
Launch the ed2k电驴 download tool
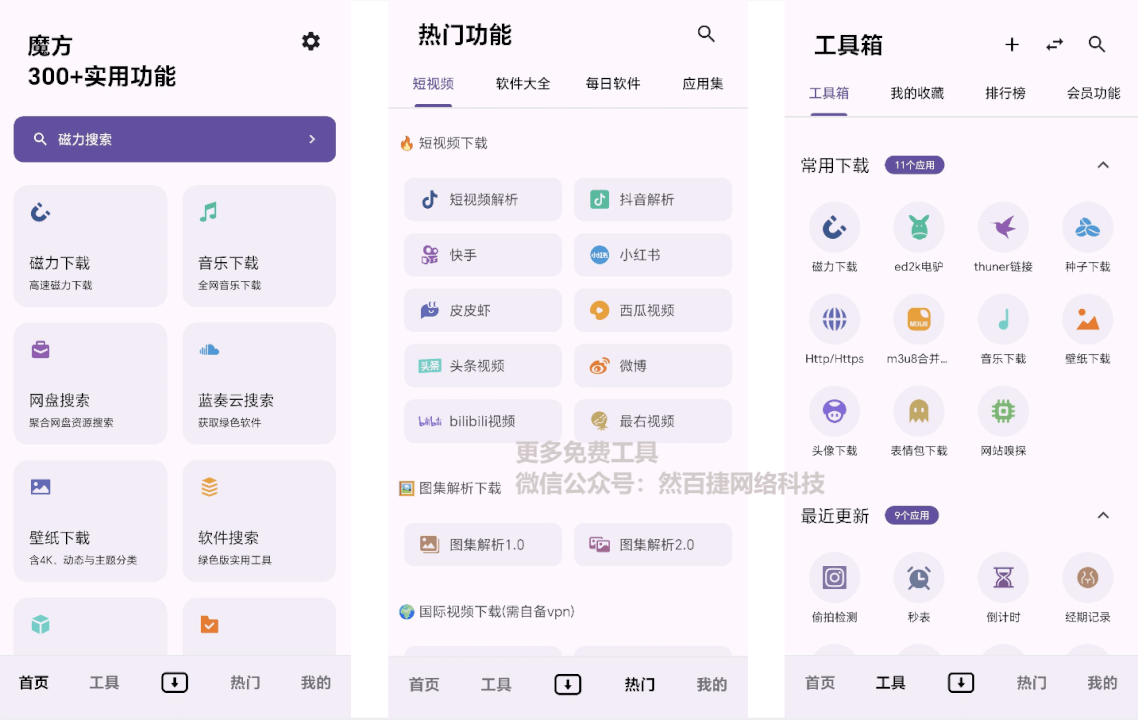pos(918,236)
